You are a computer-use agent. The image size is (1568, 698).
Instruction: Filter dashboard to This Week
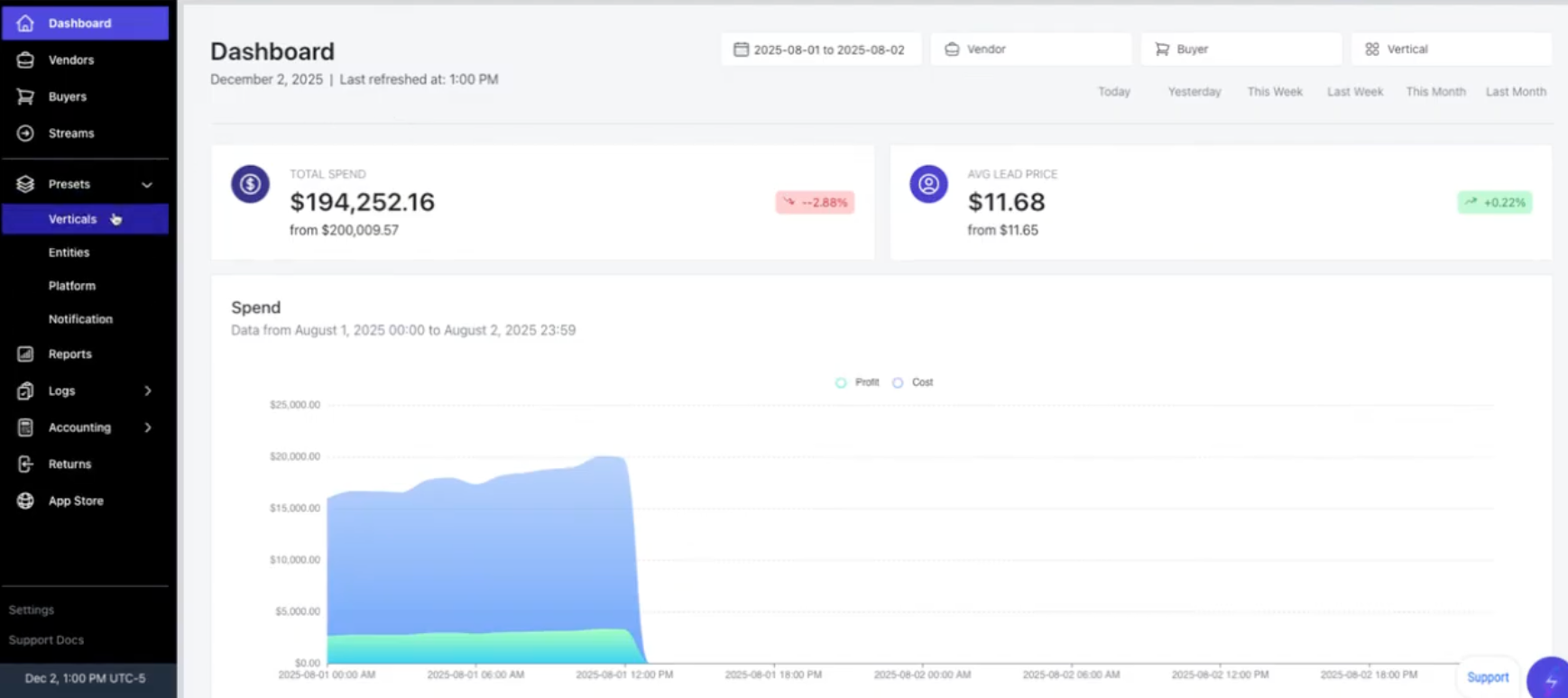1275,92
